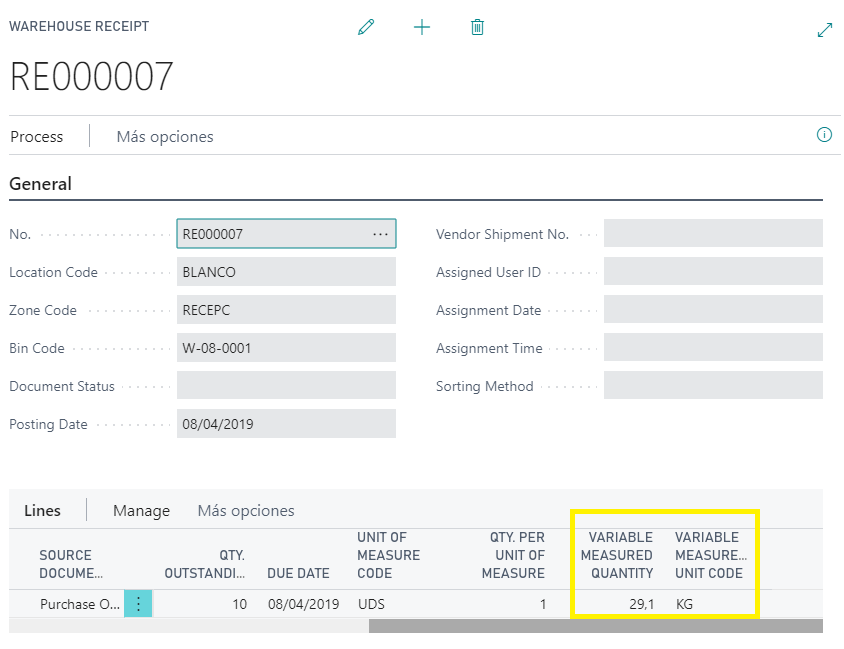This screenshot has height=649, width=844.
Task: Click the Vendor Shipment No. field
Action: [x=712, y=234]
